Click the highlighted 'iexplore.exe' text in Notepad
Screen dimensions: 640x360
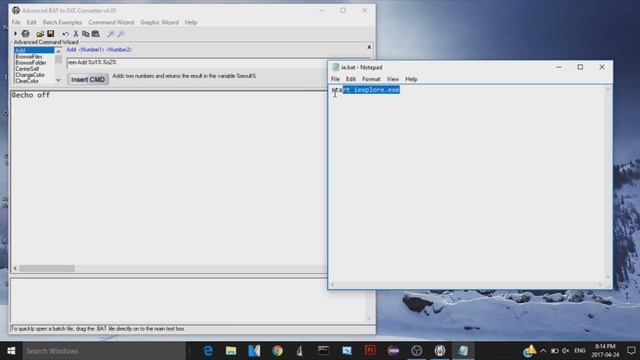point(377,90)
